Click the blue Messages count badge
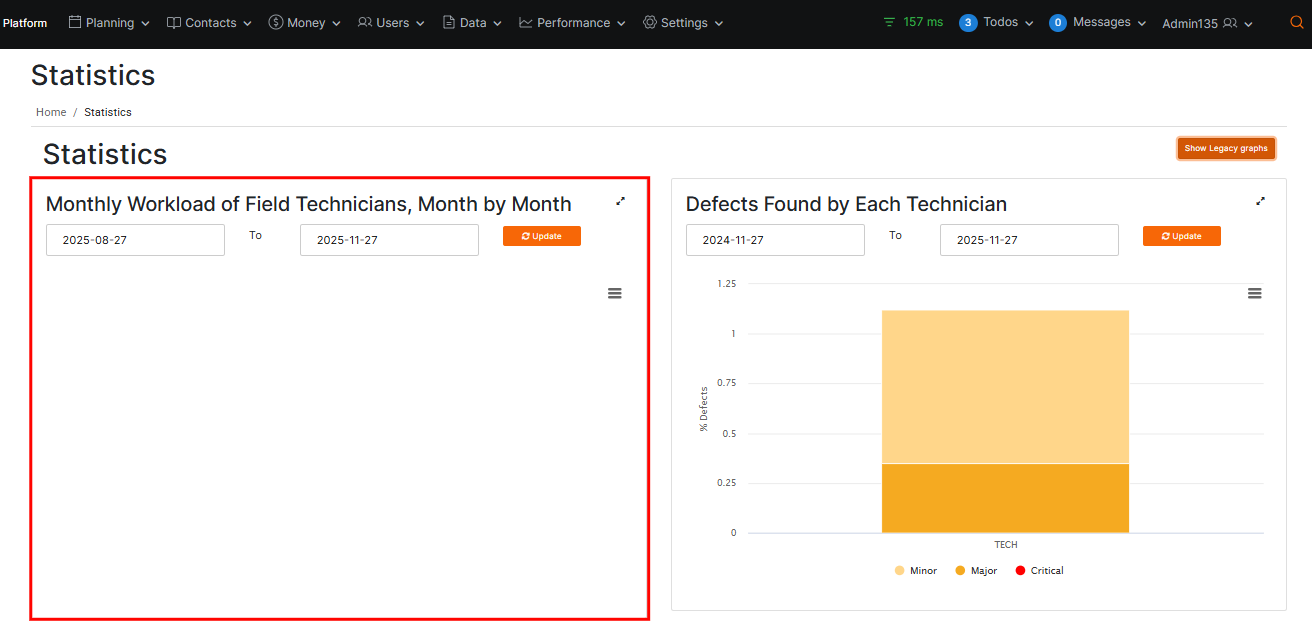The height and width of the screenshot is (629, 1312). (1058, 23)
